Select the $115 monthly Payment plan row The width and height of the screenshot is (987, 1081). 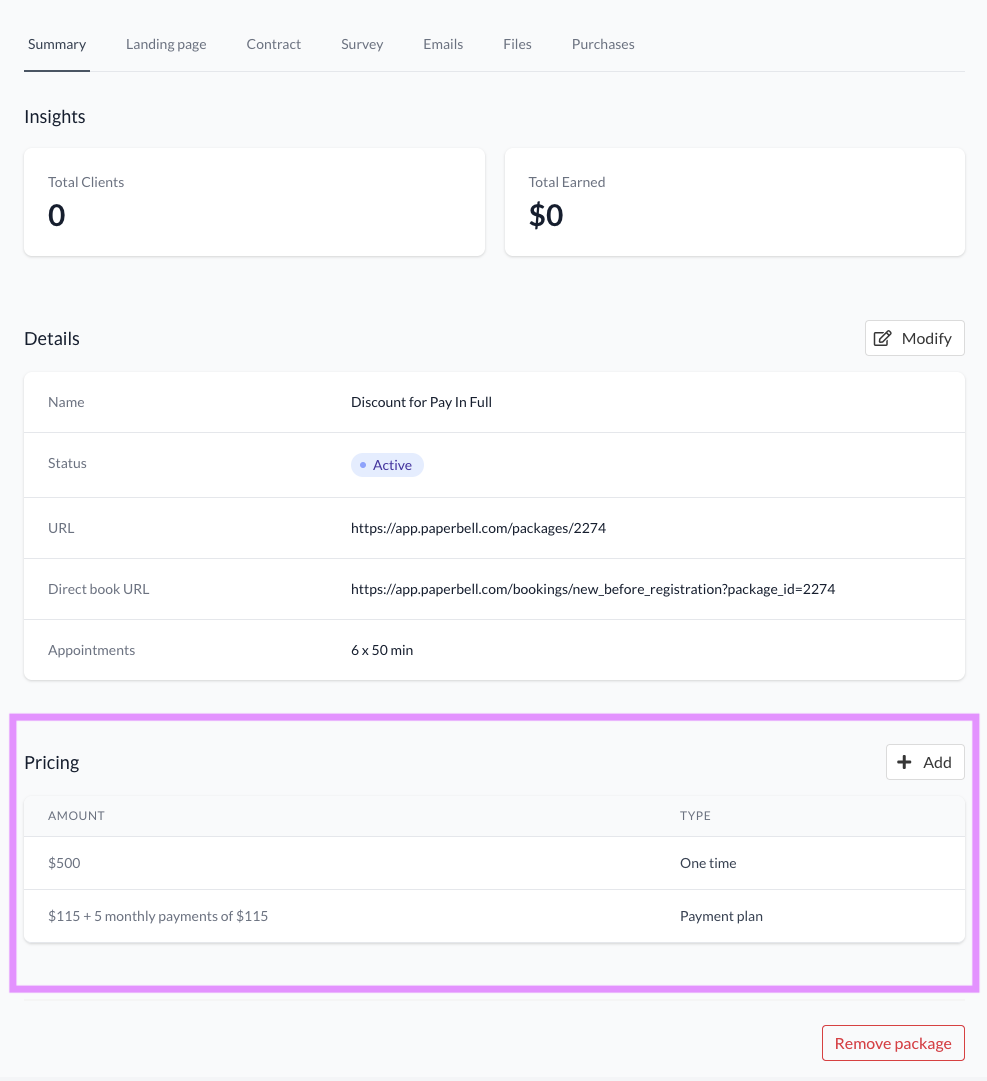[x=494, y=916]
